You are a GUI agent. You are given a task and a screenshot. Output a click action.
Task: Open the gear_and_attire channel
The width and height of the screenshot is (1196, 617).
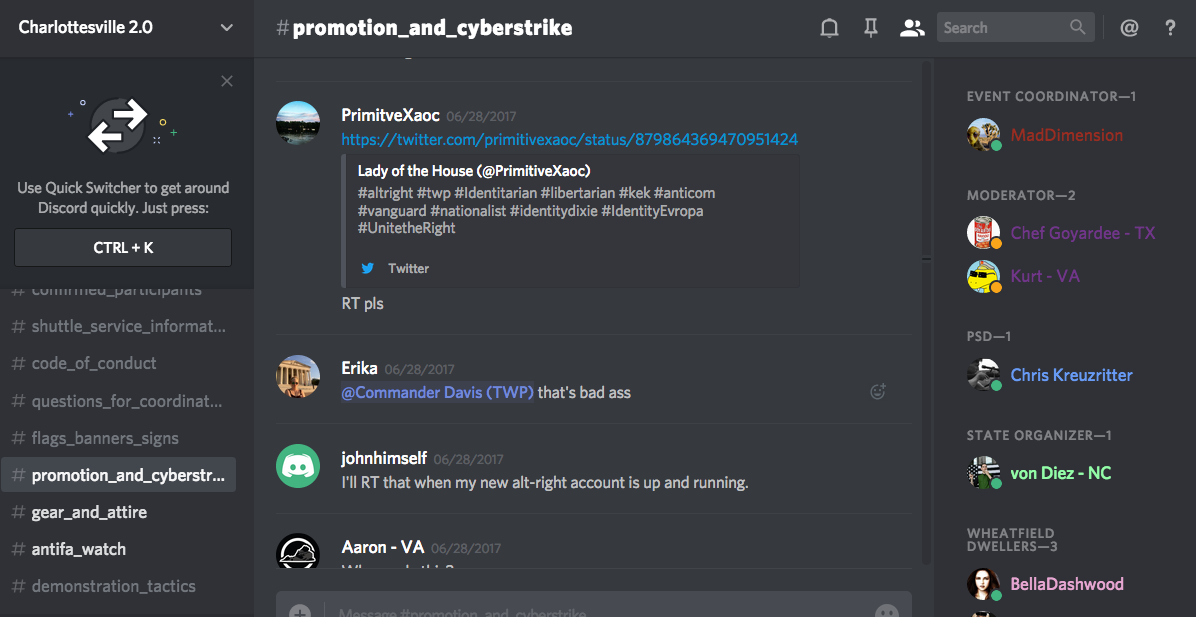(89, 512)
